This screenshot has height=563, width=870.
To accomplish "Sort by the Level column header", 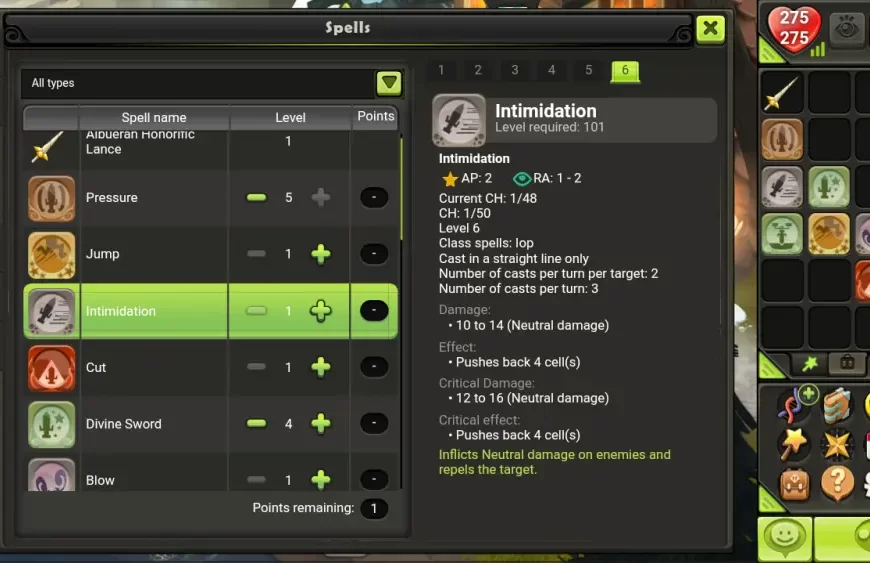I will click(290, 118).
